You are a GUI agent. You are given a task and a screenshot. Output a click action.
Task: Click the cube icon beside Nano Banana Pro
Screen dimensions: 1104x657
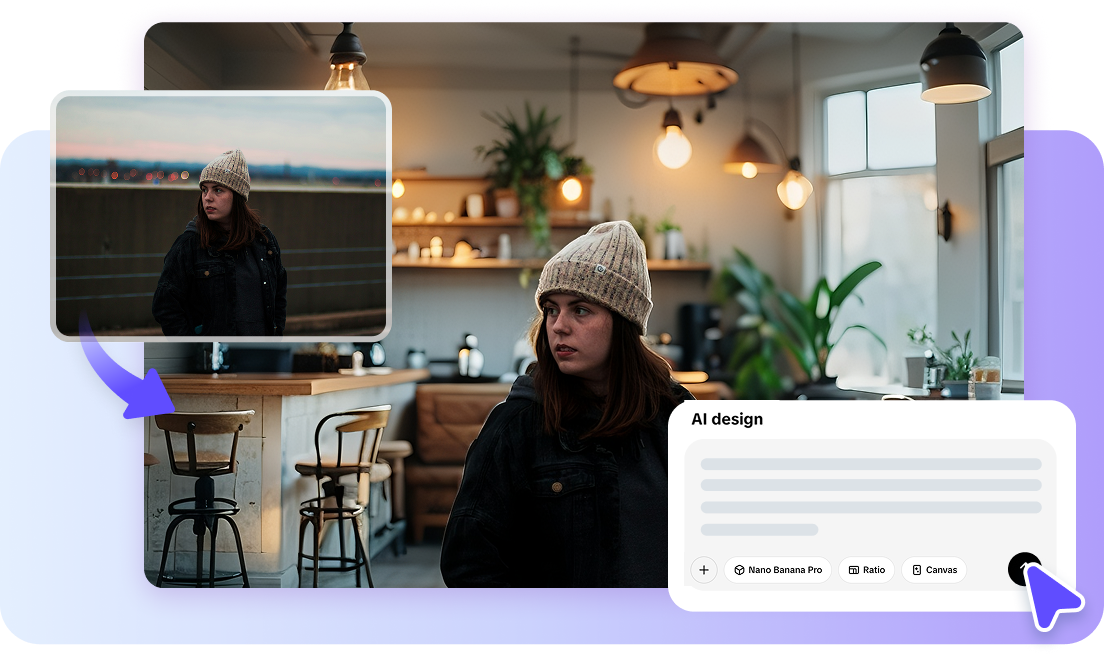(x=739, y=570)
